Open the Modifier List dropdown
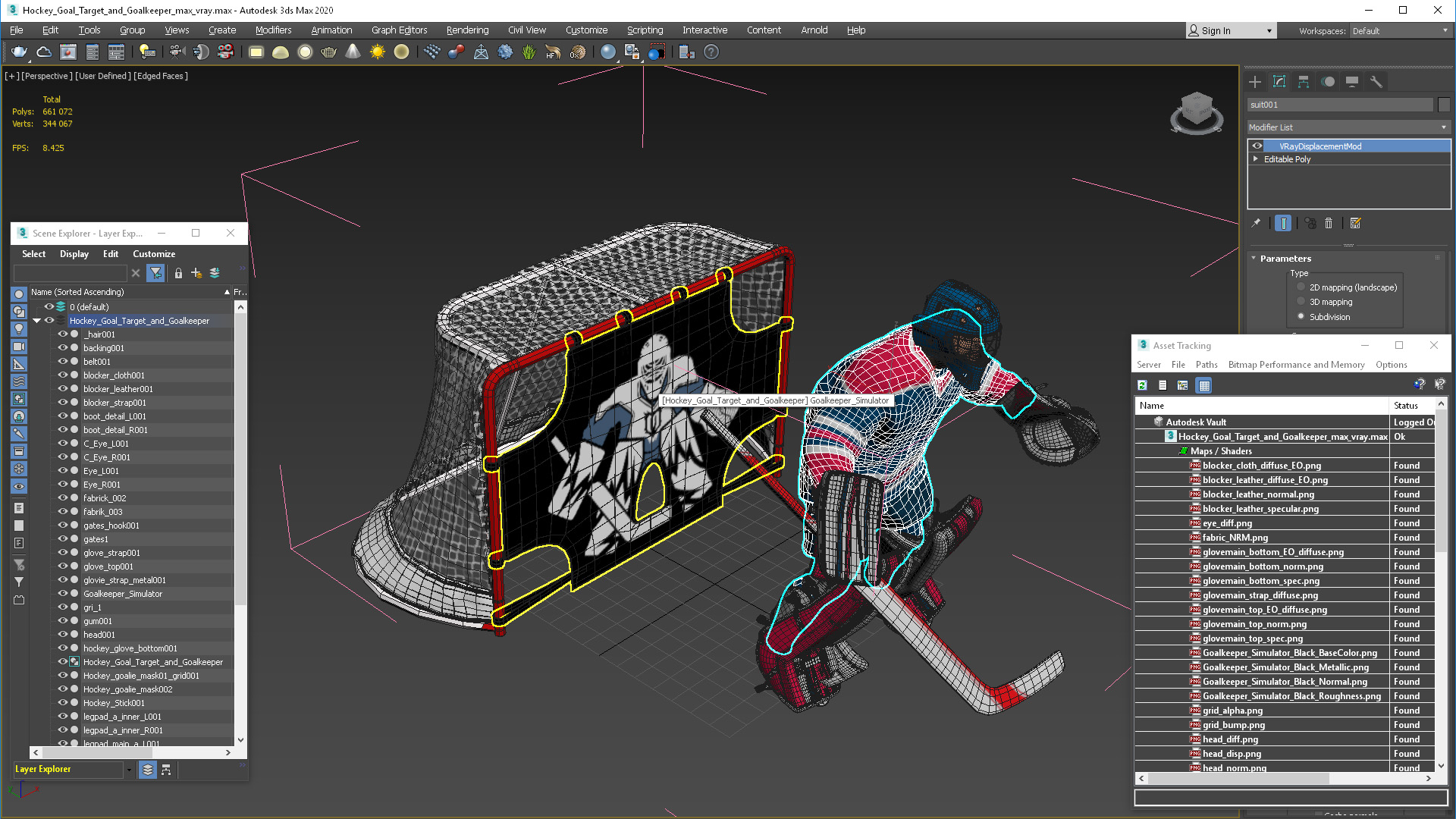1456x819 pixels. (1348, 127)
